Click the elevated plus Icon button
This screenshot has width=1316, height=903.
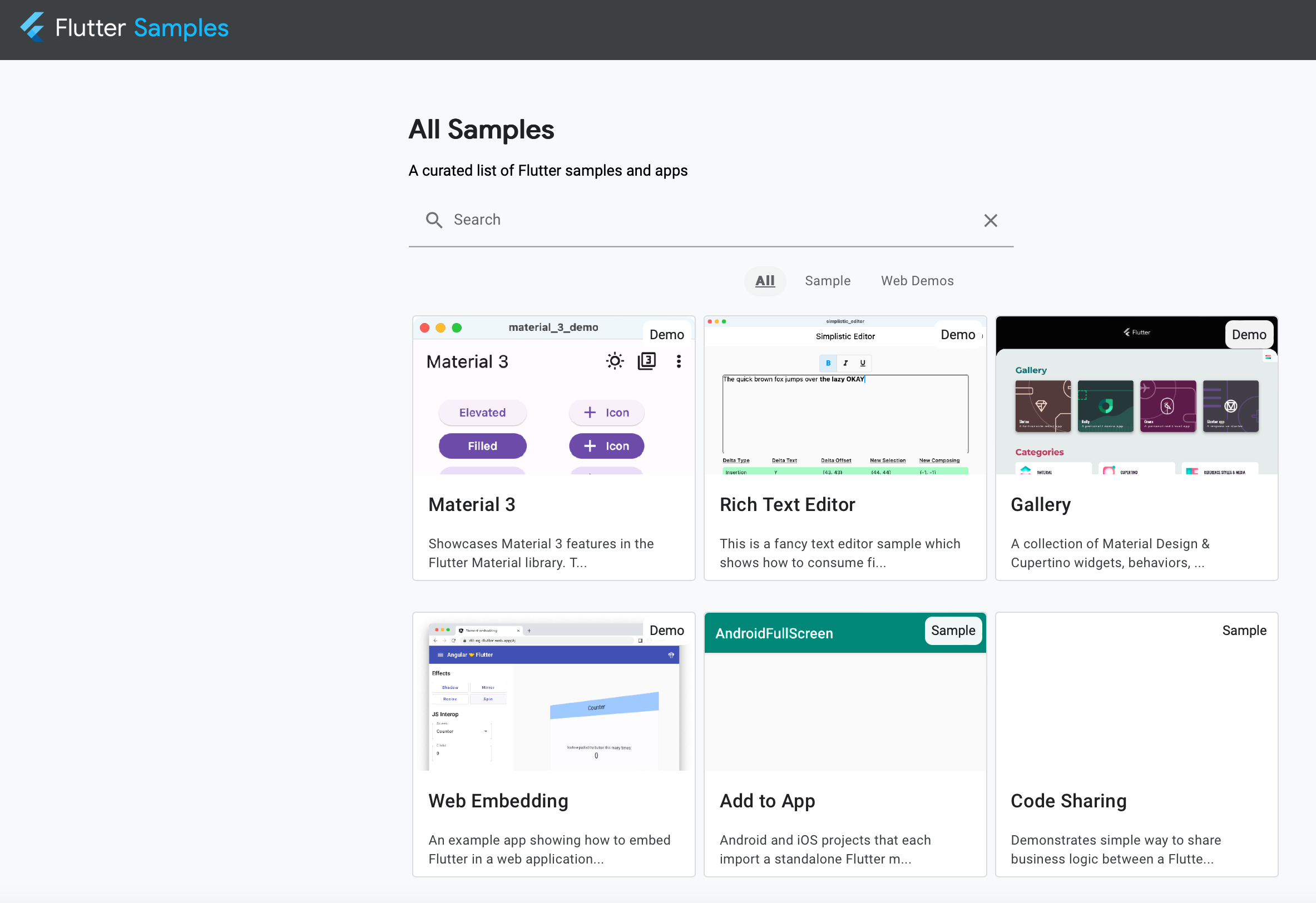tap(606, 412)
